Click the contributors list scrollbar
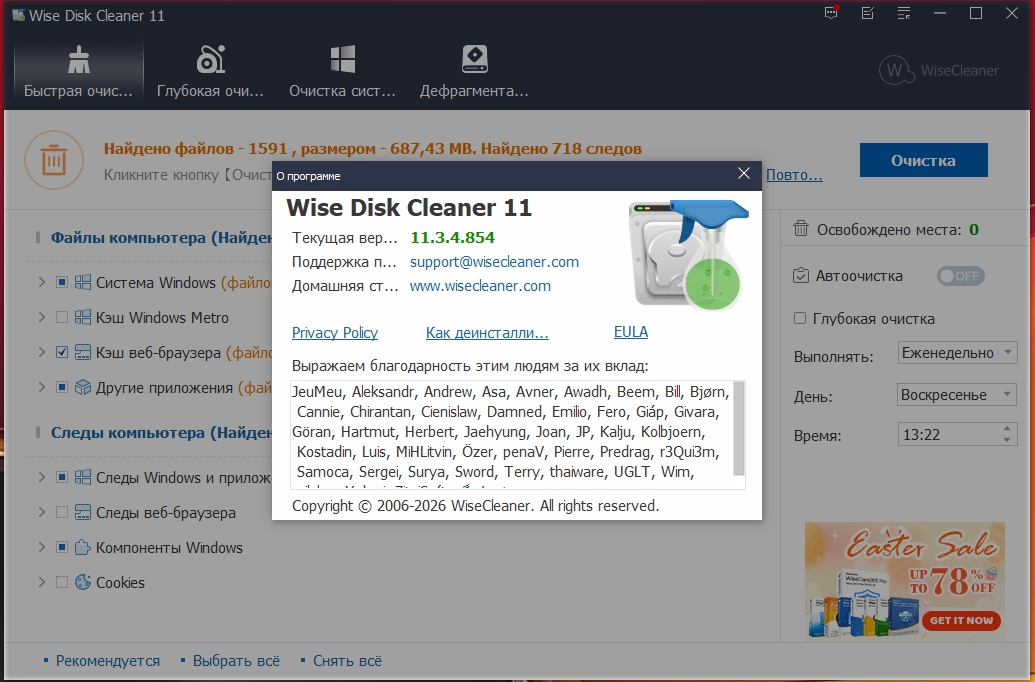This screenshot has height=682, width=1035. coord(739,429)
